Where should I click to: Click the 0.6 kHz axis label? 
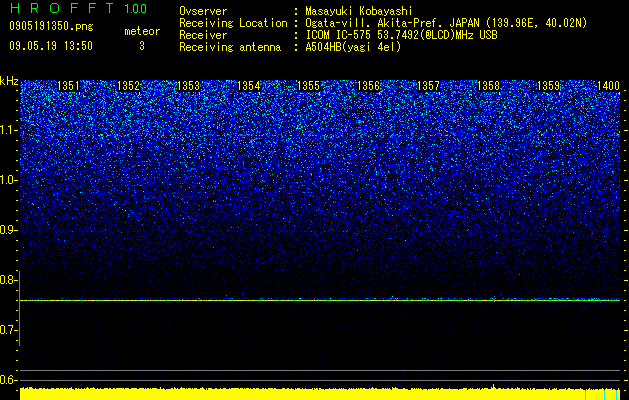(8, 380)
